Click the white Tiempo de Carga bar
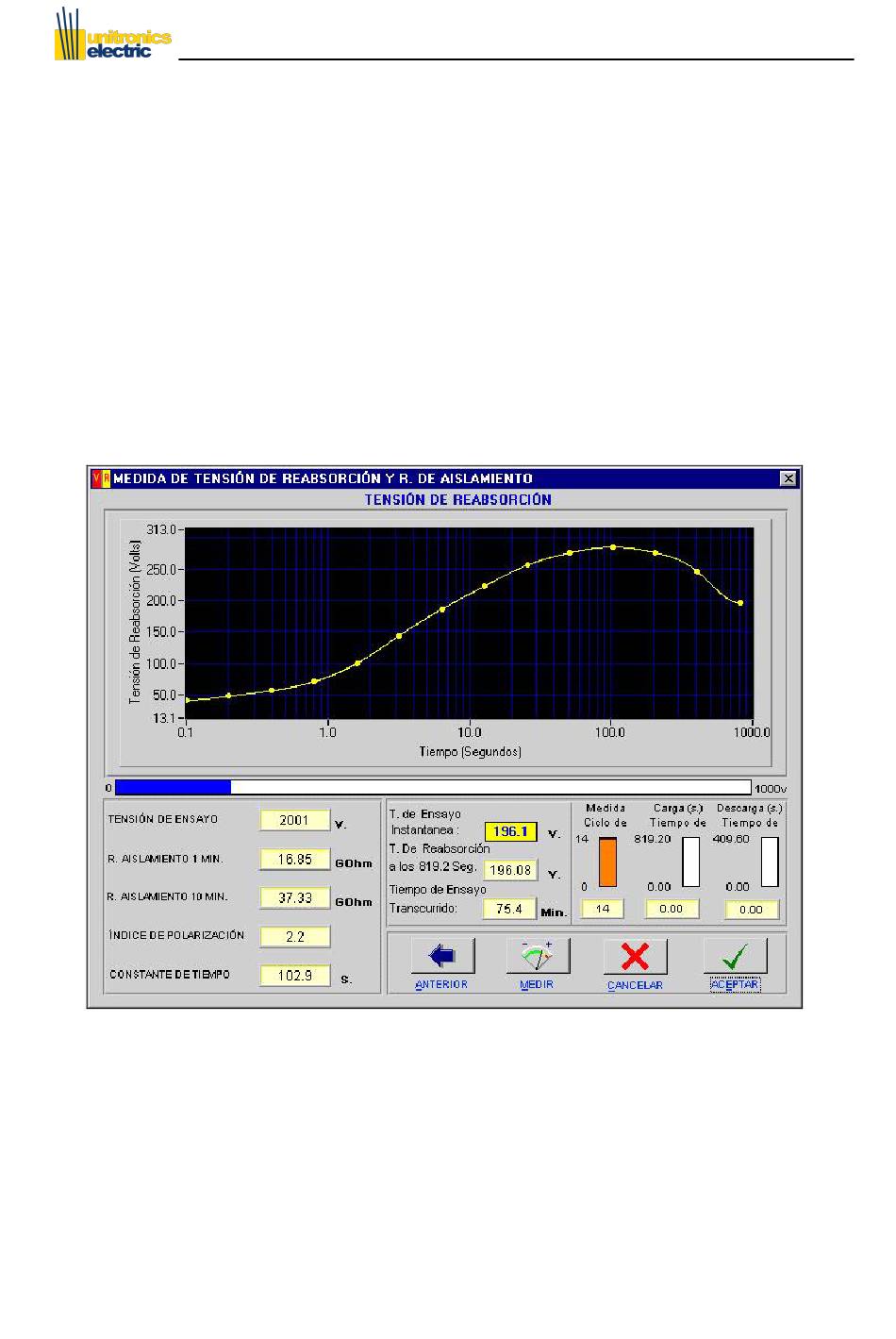Image resolution: width=896 pixels, height=1339 pixels. tap(691, 862)
